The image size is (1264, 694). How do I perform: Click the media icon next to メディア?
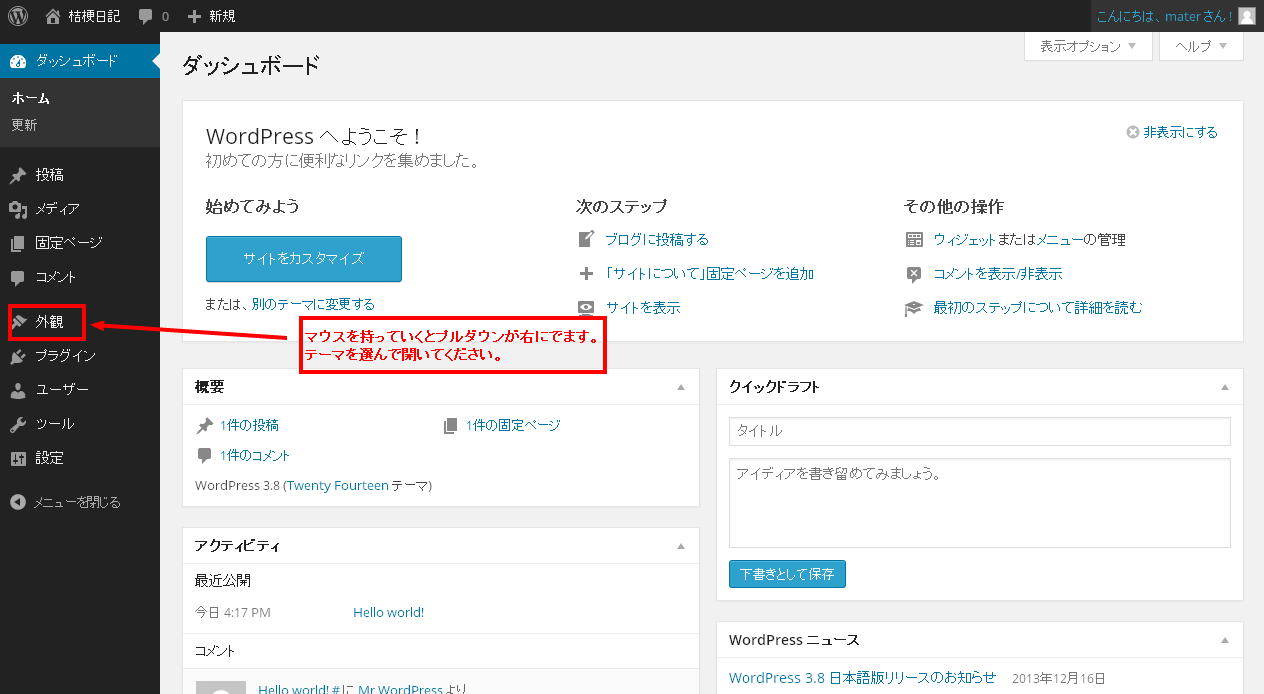18,209
